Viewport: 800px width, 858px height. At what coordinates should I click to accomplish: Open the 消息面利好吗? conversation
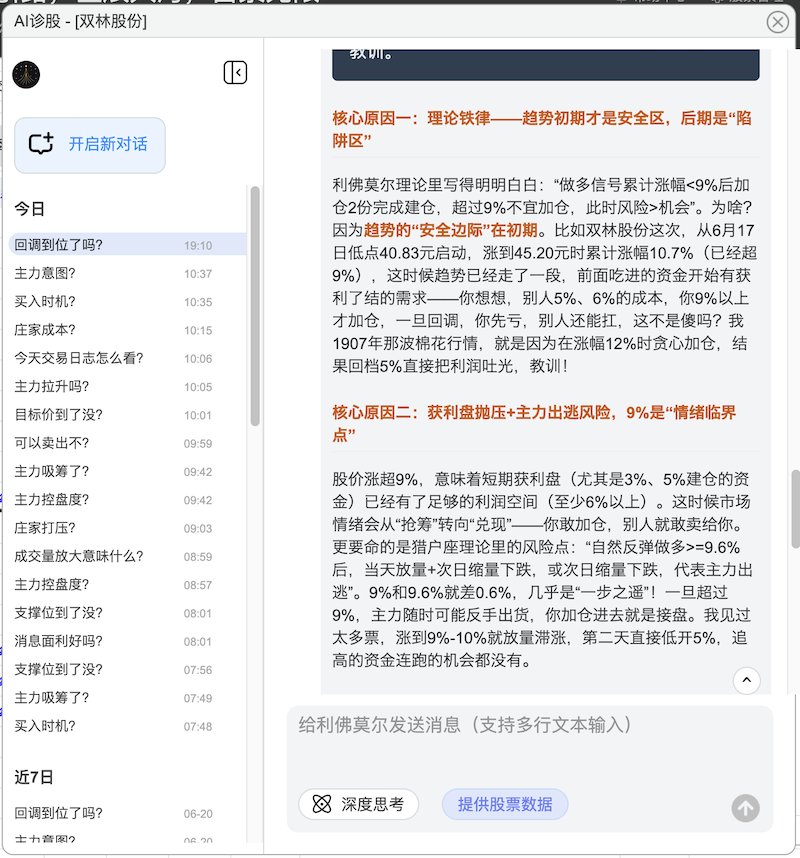[58, 641]
